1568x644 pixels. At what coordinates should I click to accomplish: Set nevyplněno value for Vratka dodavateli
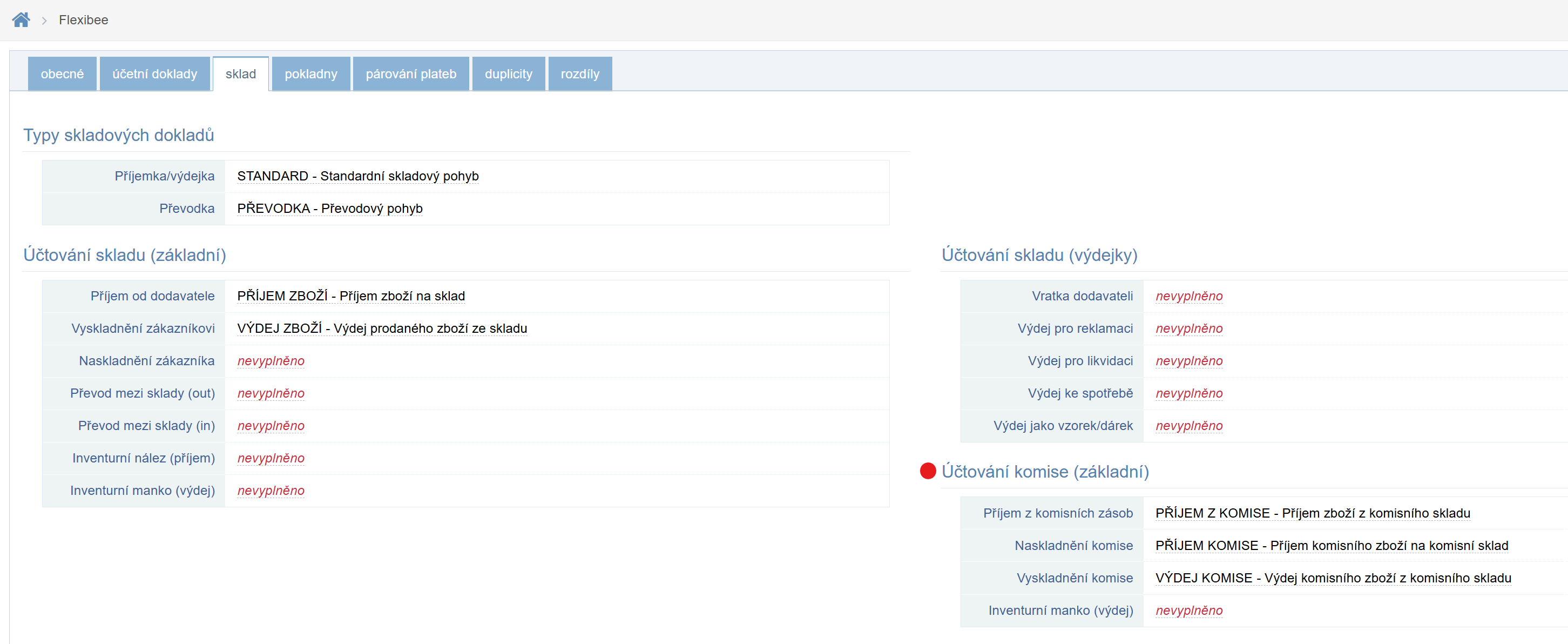[x=1188, y=296]
